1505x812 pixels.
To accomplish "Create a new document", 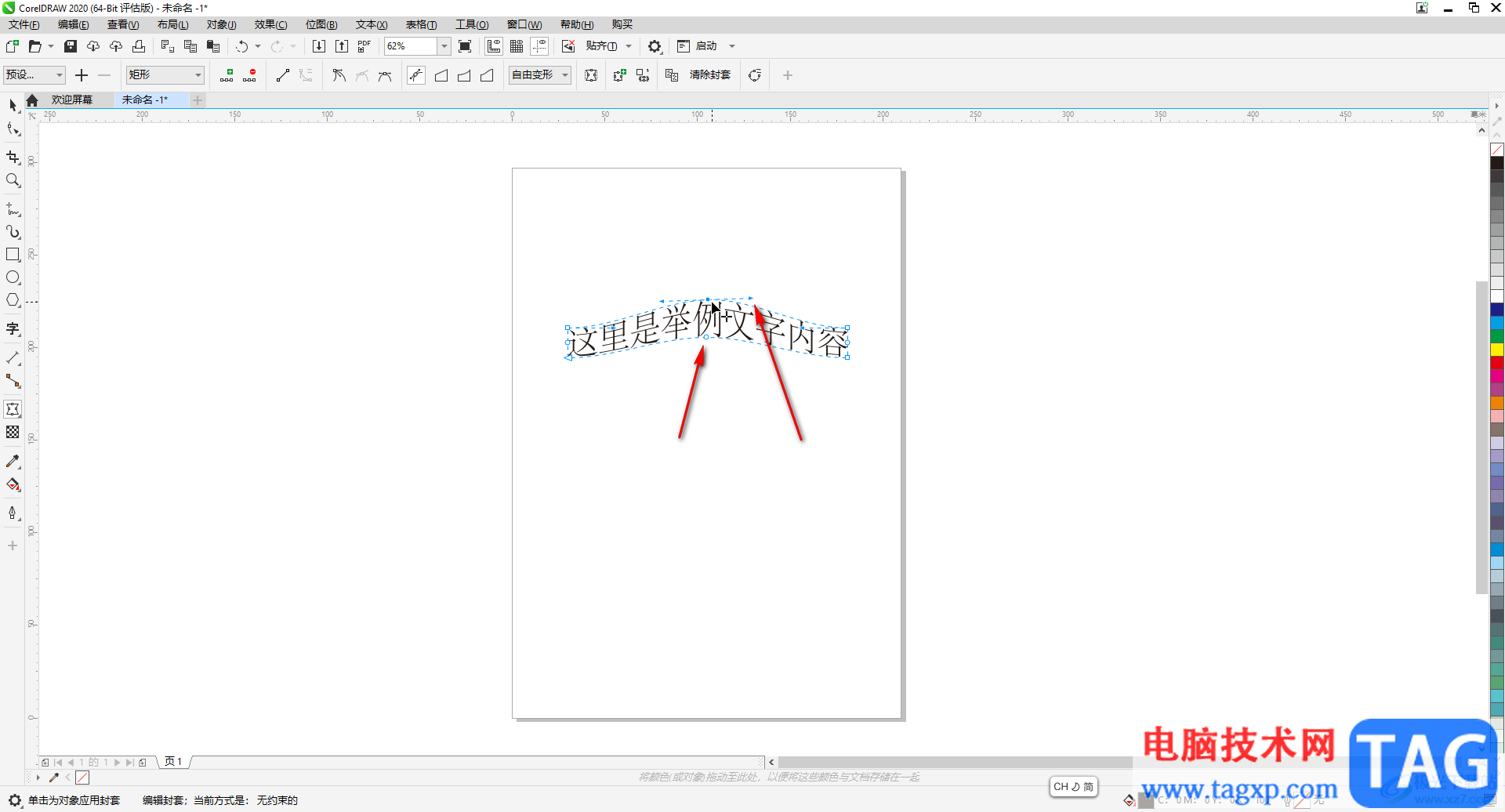I will coord(13,46).
